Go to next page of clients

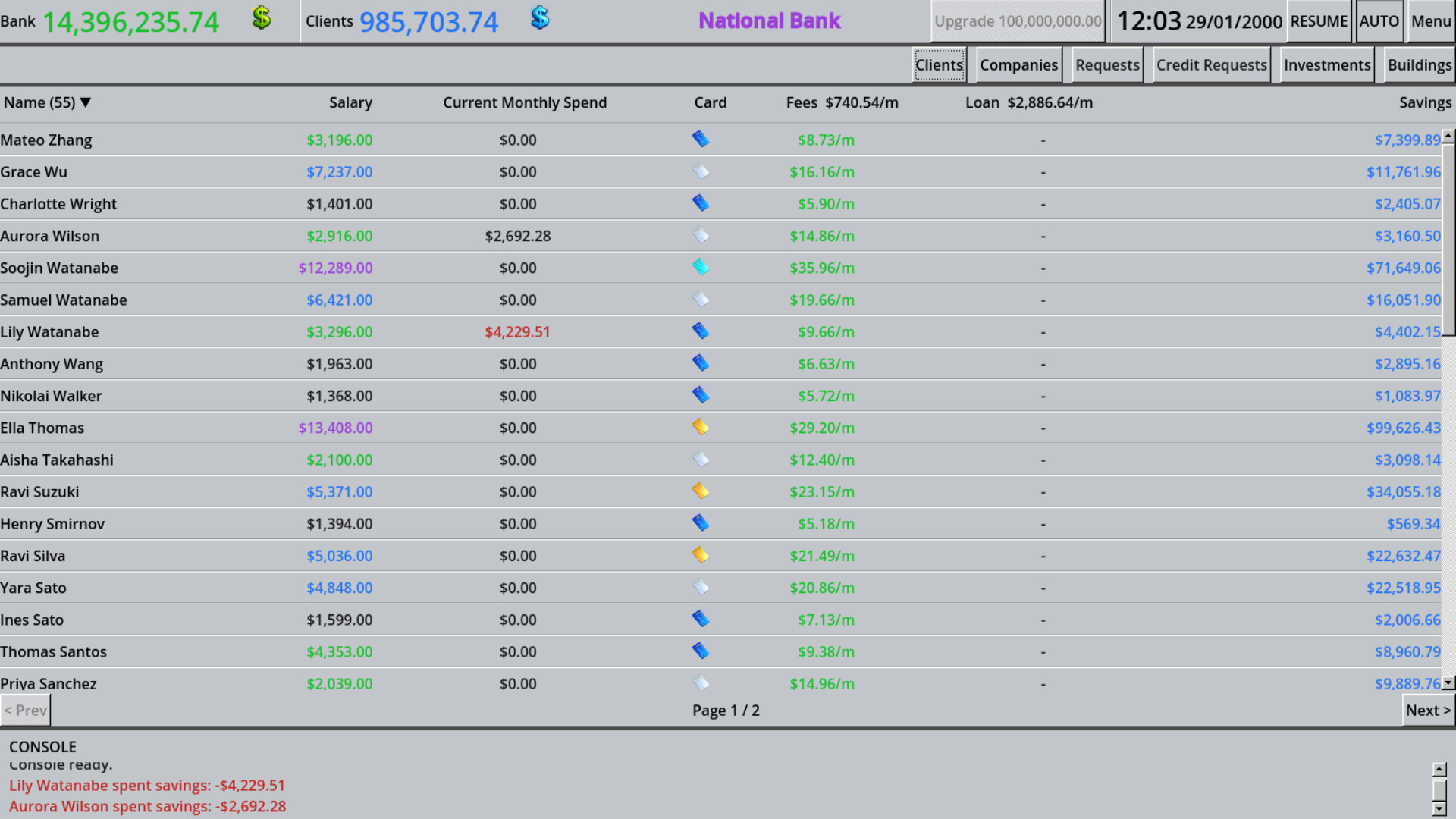click(1427, 711)
